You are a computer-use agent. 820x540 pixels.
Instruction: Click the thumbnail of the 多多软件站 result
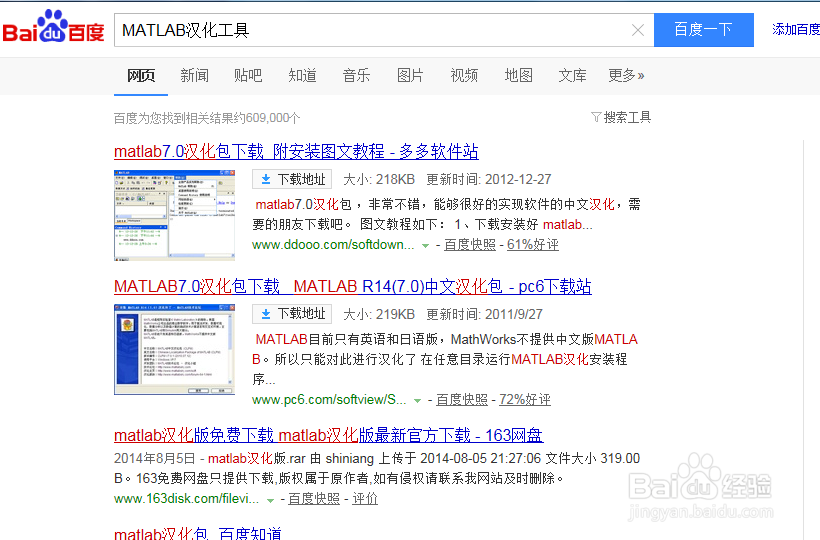click(174, 215)
